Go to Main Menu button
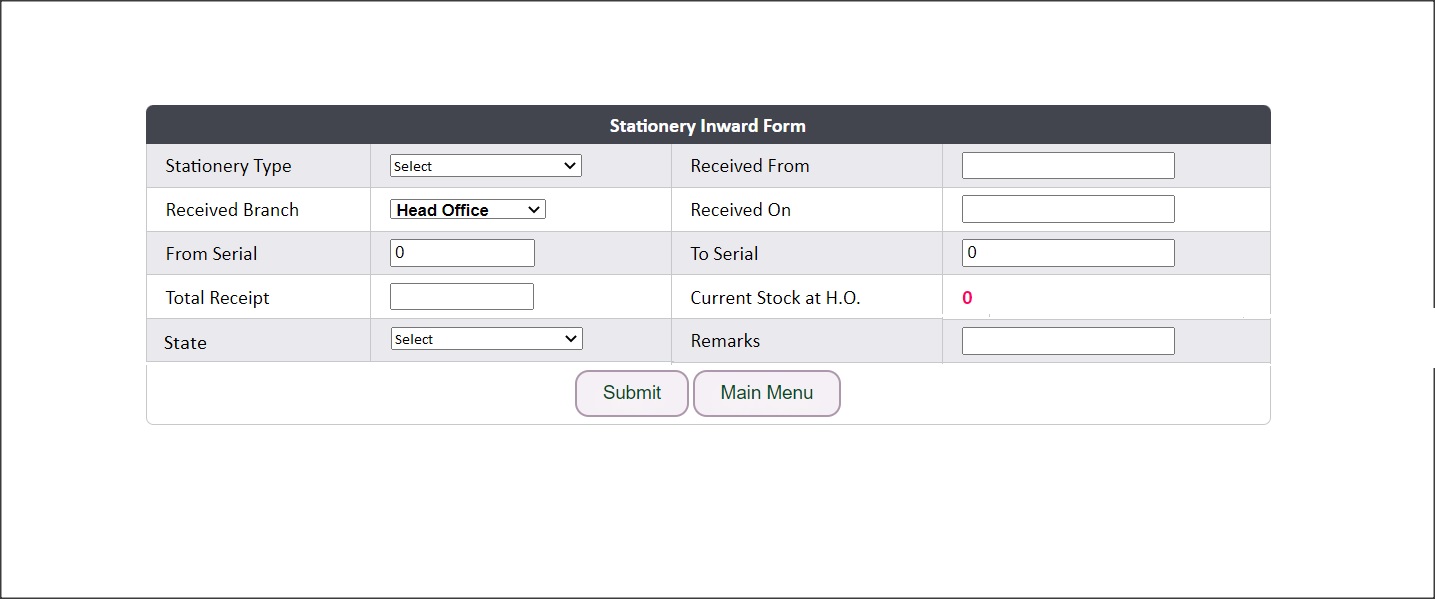 [x=766, y=393]
